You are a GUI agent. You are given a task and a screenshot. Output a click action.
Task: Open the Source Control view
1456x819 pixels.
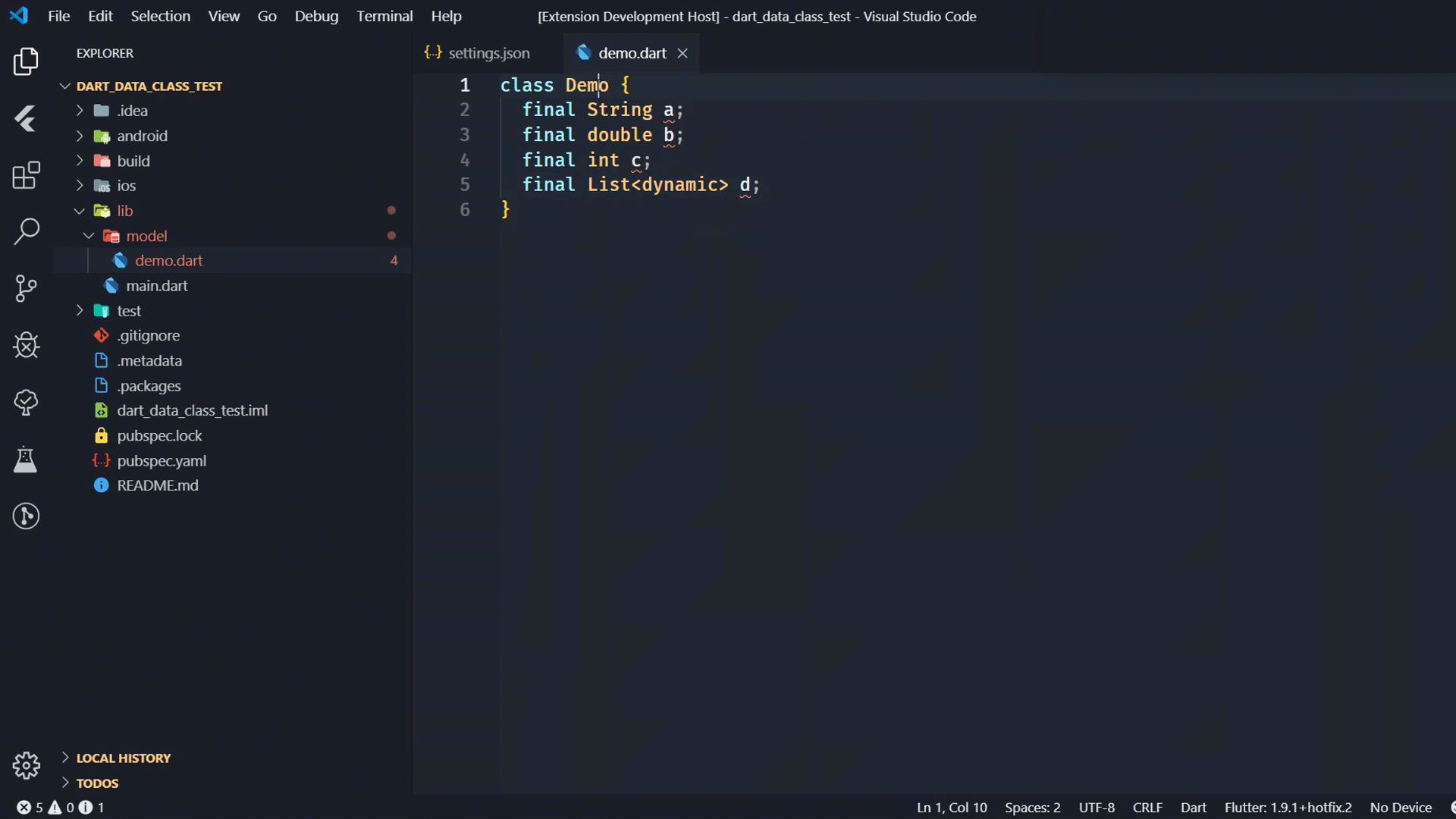(x=26, y=289)
